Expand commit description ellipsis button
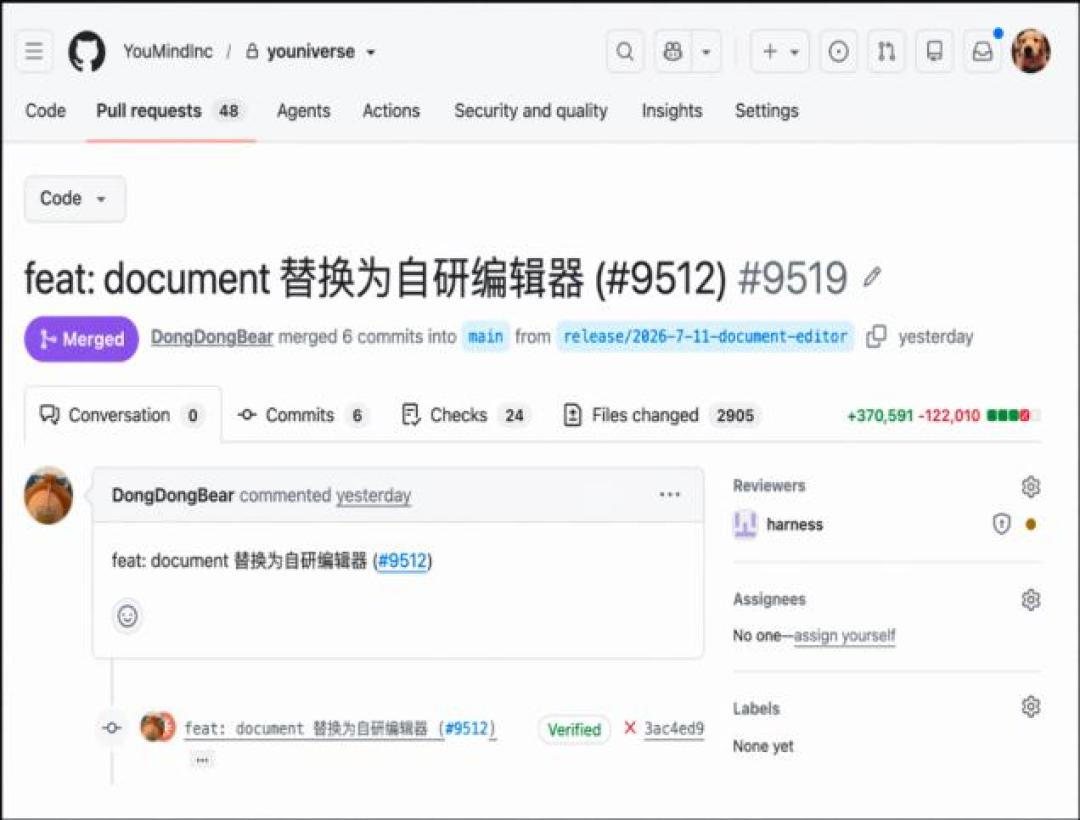The width and height of the screenshot is (1080, 820). point(202,761)
